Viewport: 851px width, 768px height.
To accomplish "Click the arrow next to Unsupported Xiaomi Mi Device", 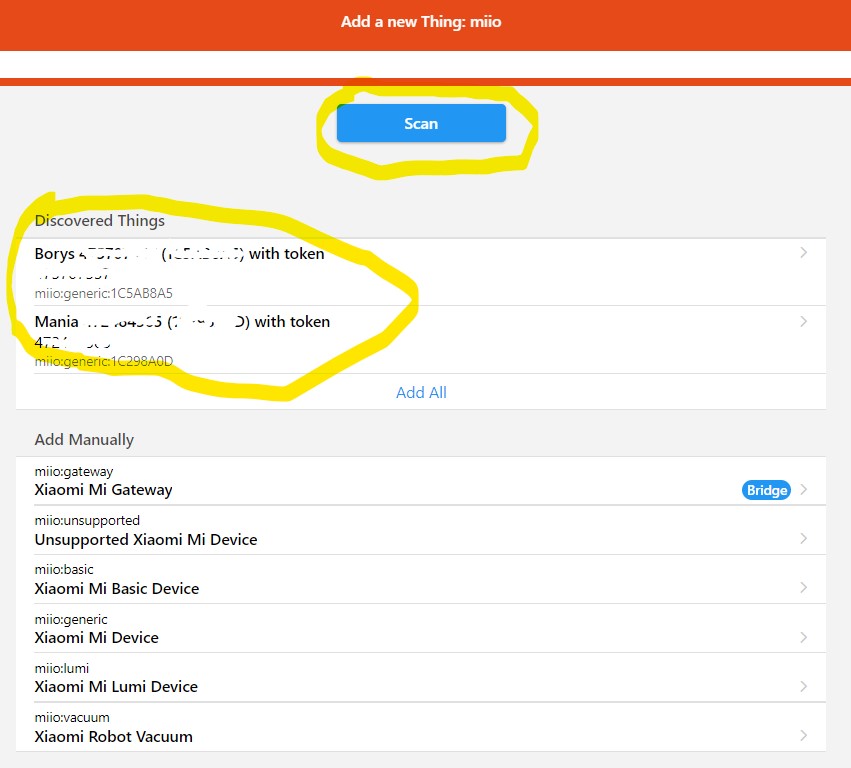I will [x=803, y=539].
